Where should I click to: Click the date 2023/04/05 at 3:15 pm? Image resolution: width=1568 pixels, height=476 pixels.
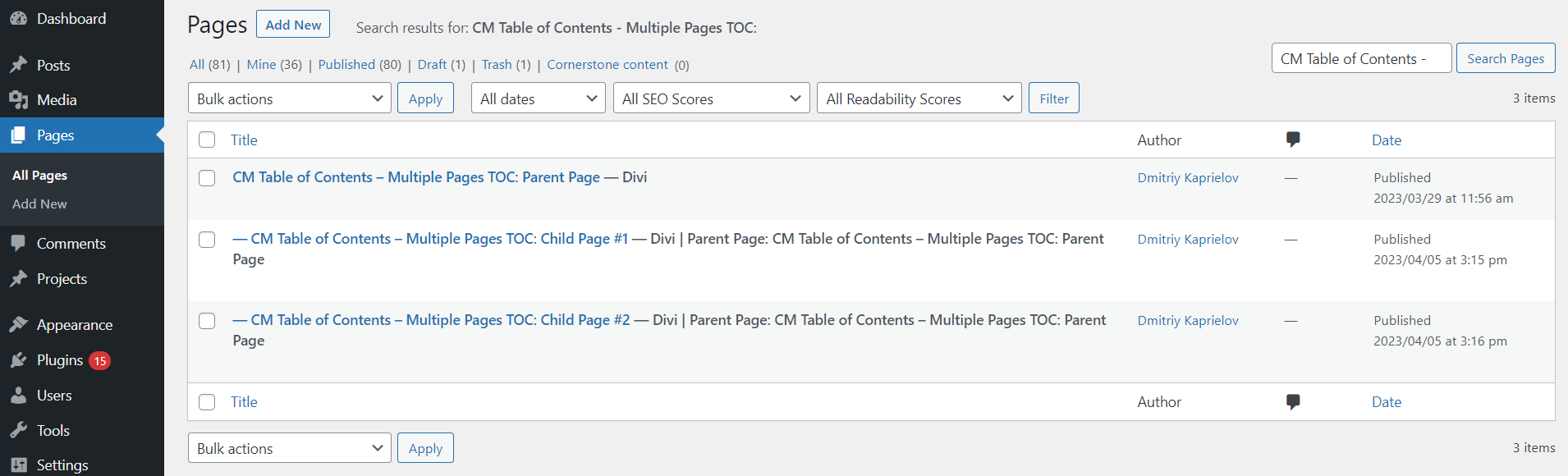[1440, 260]
